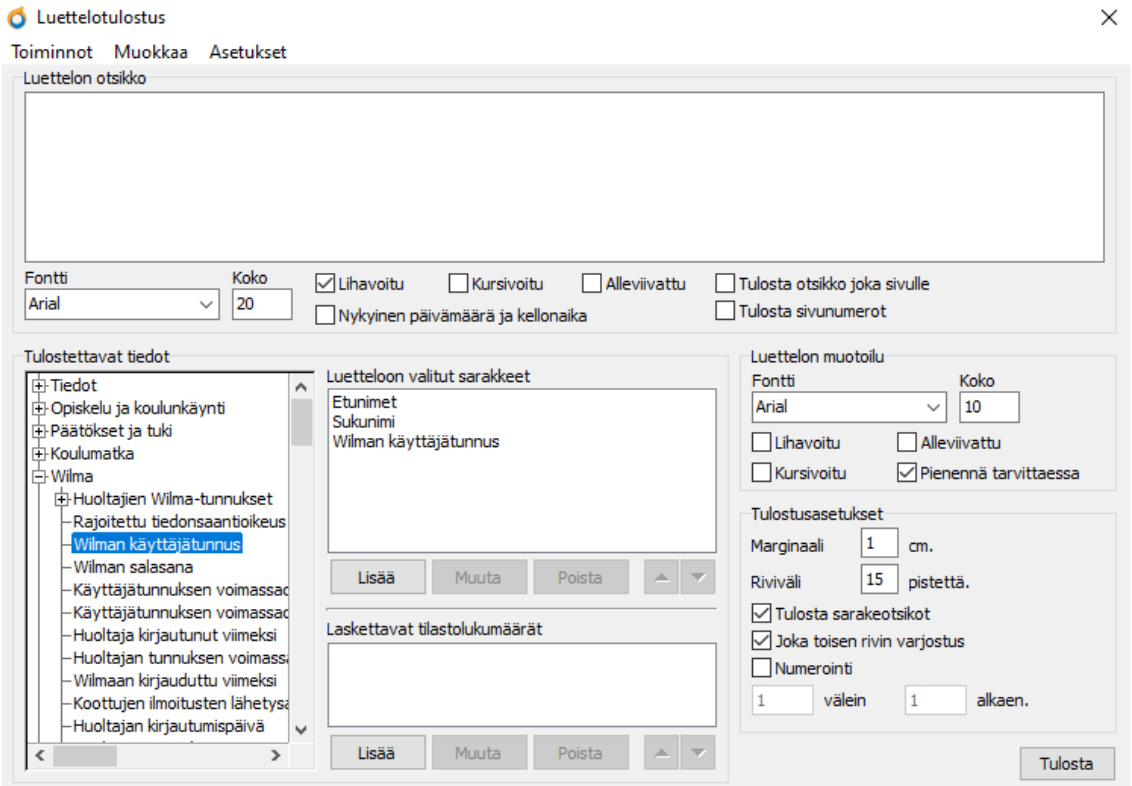Select Wilmaan kirjauduttu viimeksi in the tree

click(x=175, y=681)
